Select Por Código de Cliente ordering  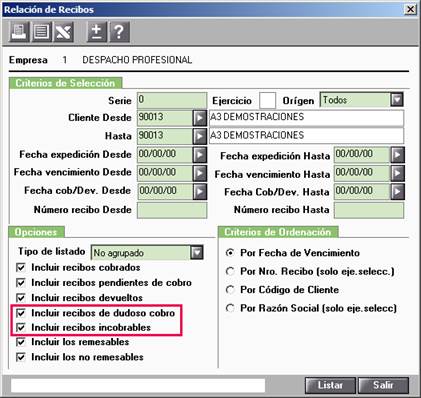click(230, 290)
